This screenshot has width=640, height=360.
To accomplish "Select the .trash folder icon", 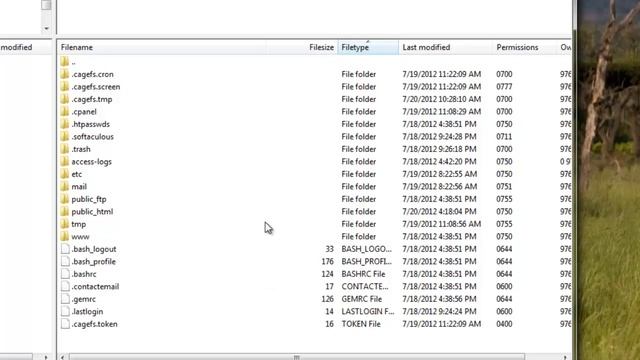I will point(64,149).
